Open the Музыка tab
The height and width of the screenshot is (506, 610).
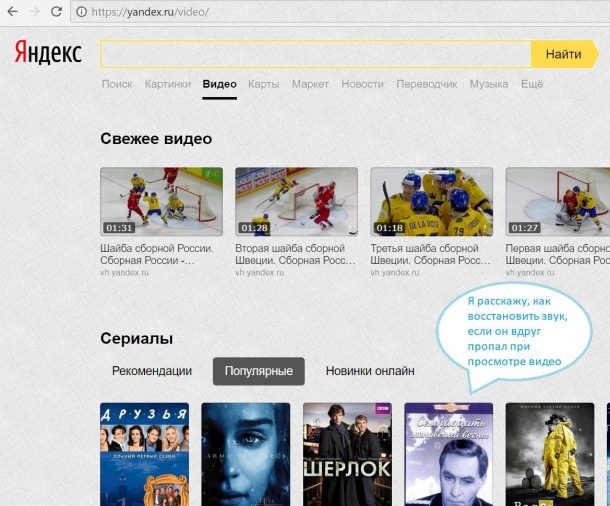point(489,84)
